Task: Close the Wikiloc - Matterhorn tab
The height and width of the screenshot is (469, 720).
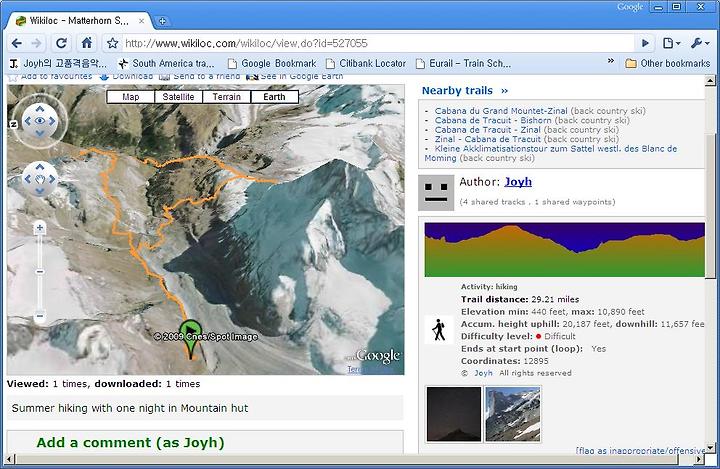Action: [x=141, y=21]
